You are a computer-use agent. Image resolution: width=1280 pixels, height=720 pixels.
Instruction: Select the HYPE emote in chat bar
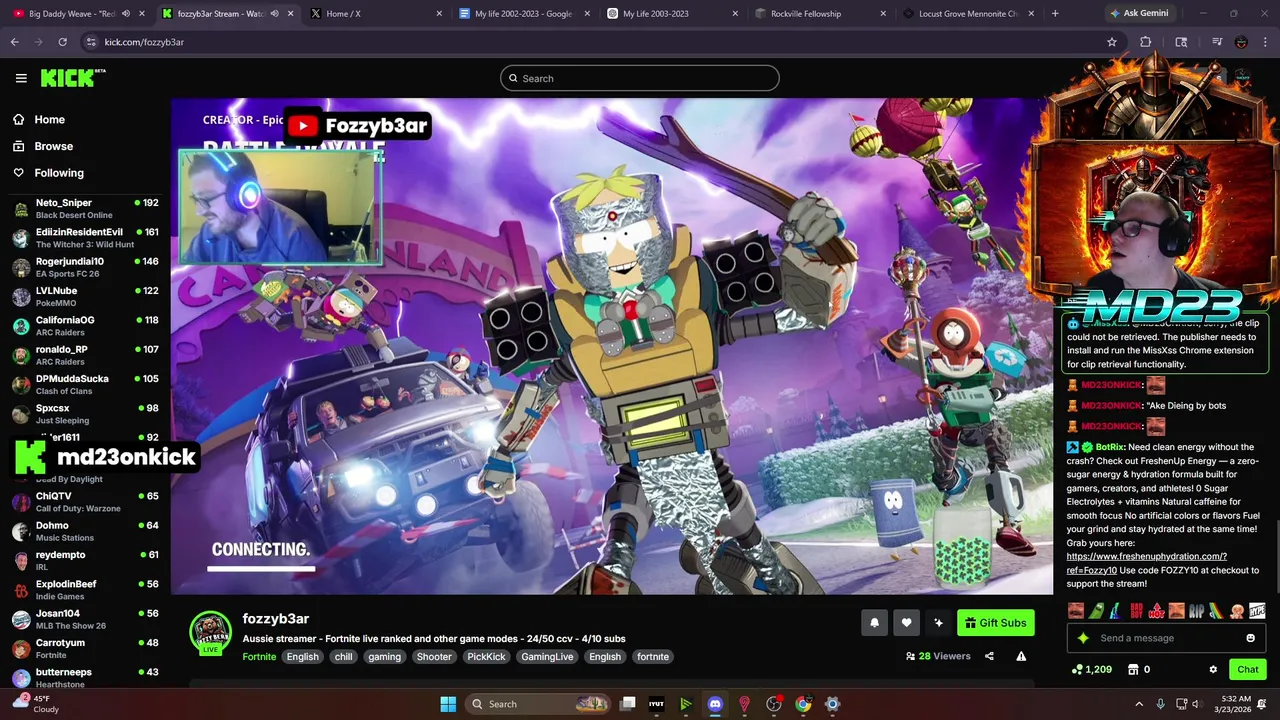point(1257,611)
